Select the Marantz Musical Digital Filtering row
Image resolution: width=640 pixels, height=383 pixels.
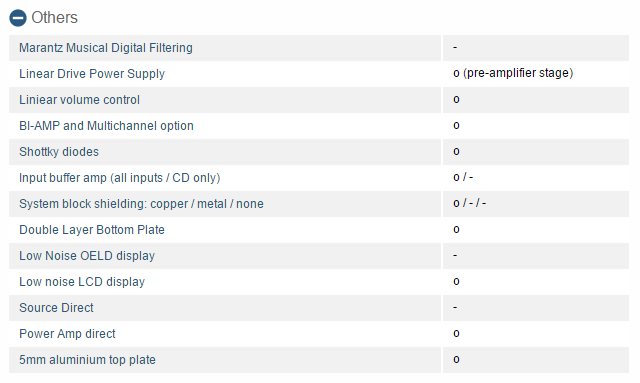pyautogui.click(x=319, y=48)
